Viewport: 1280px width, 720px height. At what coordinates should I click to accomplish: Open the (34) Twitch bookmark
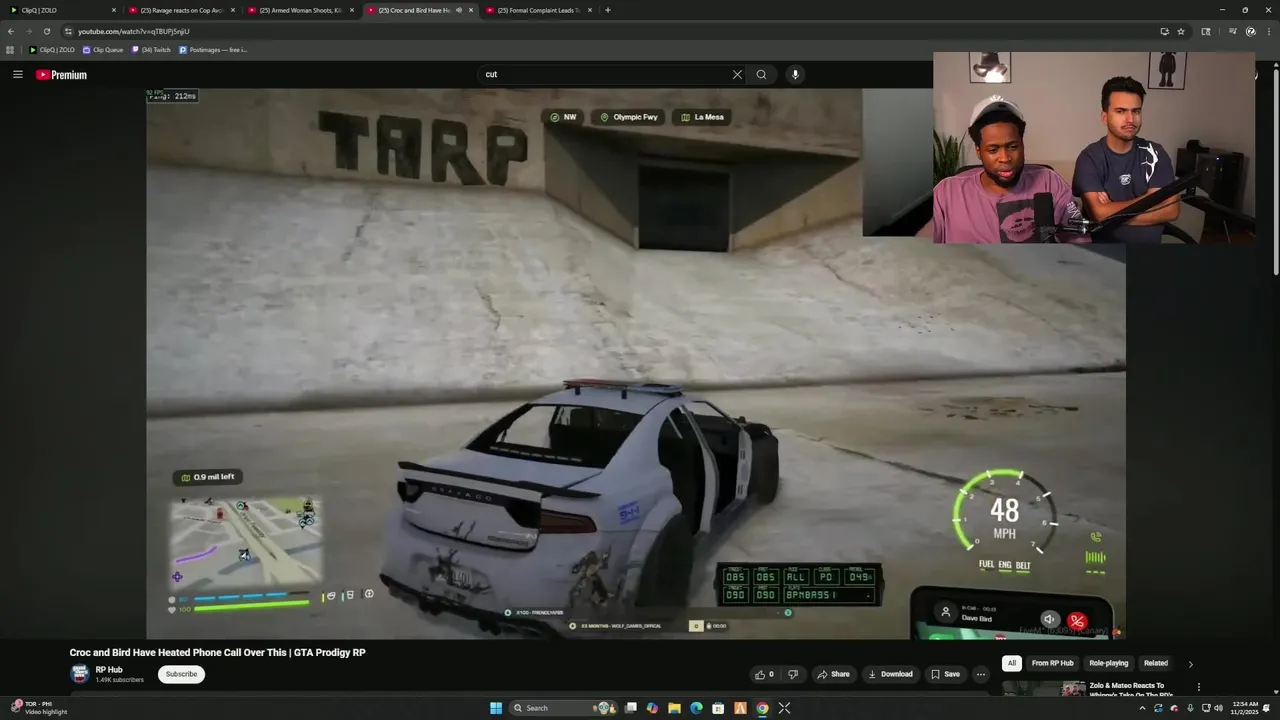(152, 49)
